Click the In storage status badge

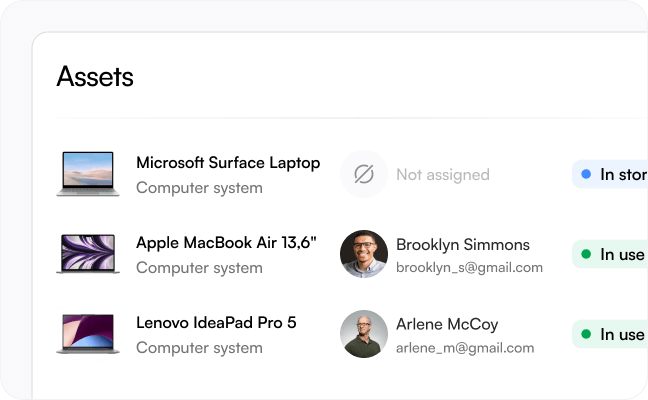[610, 174]
